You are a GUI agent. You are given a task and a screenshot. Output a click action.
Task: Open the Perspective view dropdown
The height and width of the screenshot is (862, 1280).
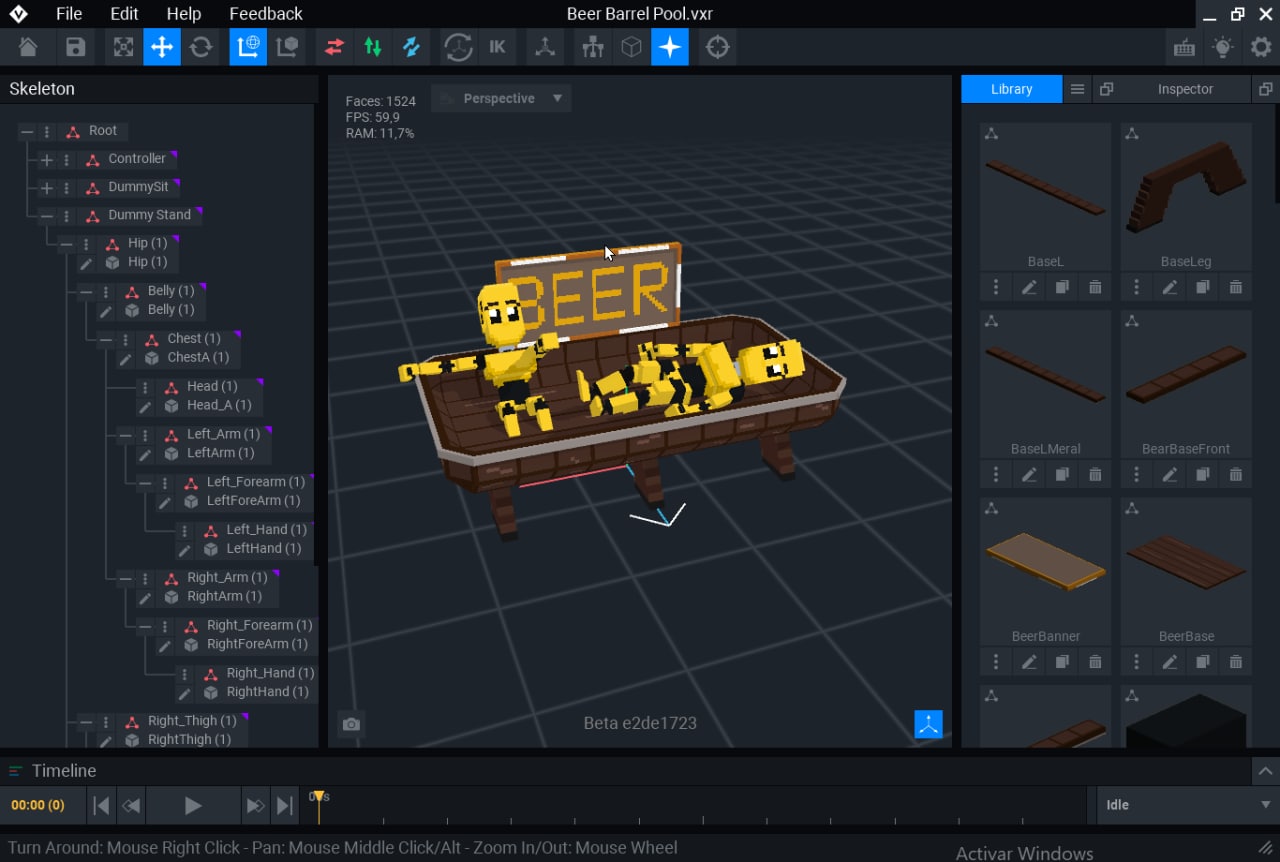tap(502, 99)
